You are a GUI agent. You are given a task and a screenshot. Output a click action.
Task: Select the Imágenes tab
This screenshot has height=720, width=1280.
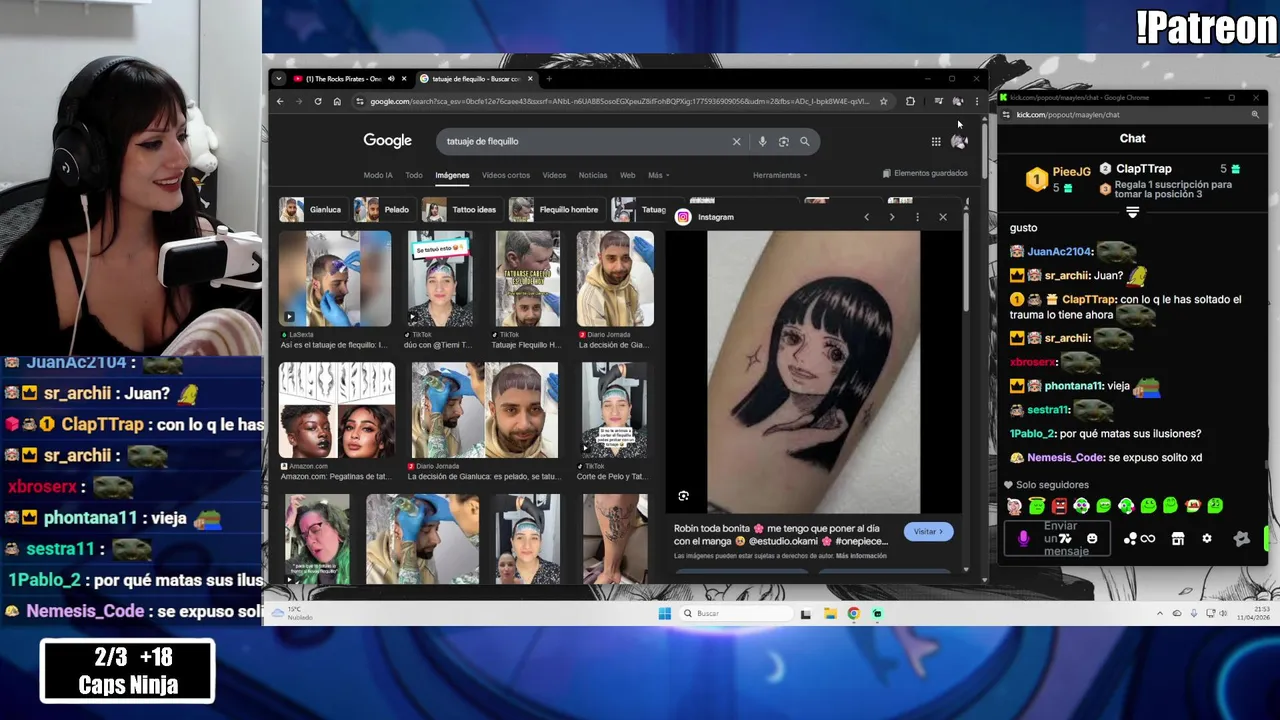click(452, 175)
